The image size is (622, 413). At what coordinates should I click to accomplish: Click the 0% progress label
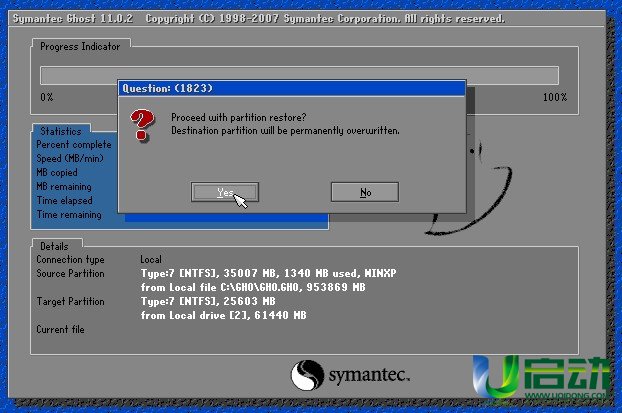click(x=47, y=97)
